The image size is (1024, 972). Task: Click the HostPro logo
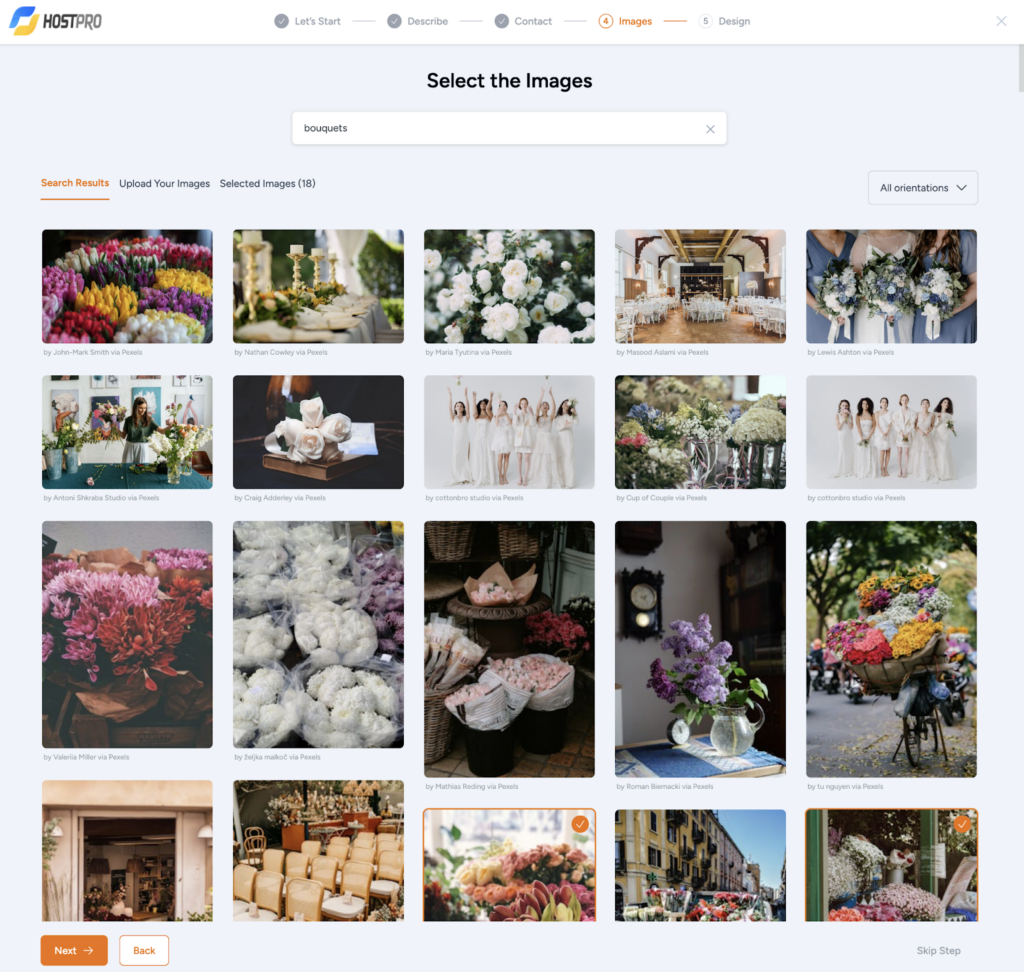56,21
